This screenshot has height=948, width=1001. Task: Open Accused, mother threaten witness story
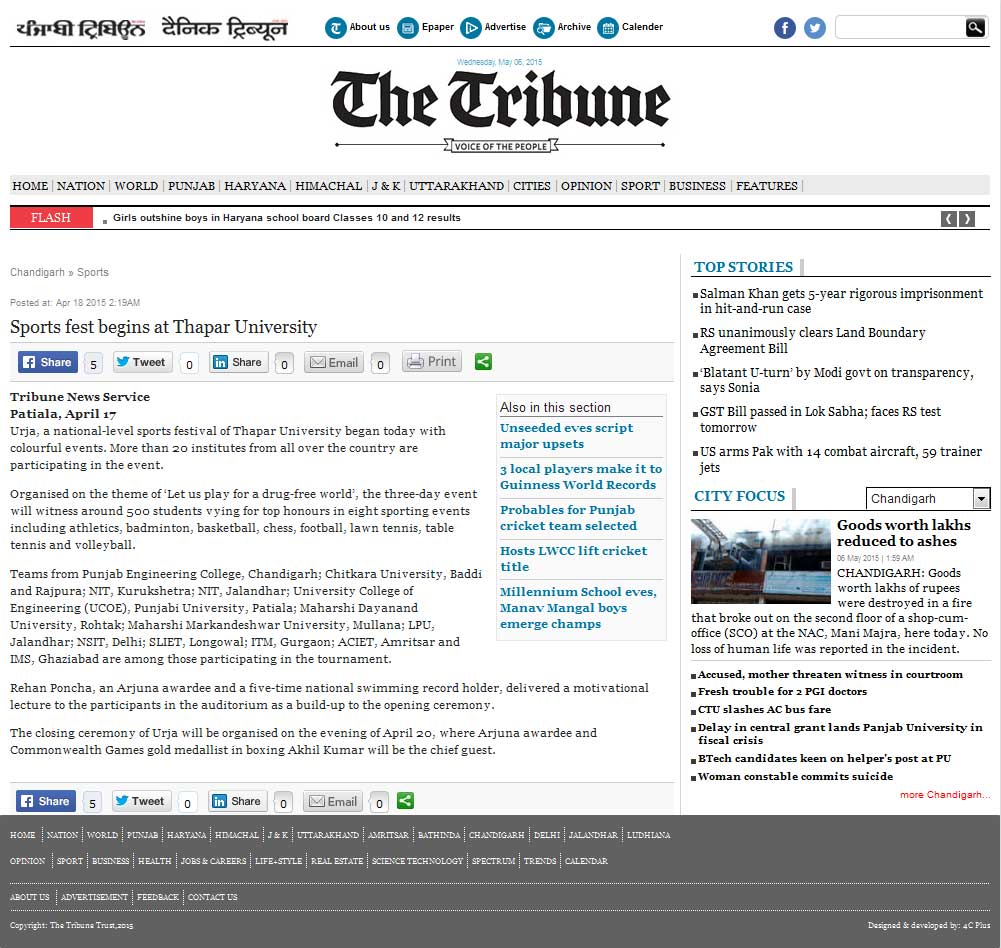[830, 675]
